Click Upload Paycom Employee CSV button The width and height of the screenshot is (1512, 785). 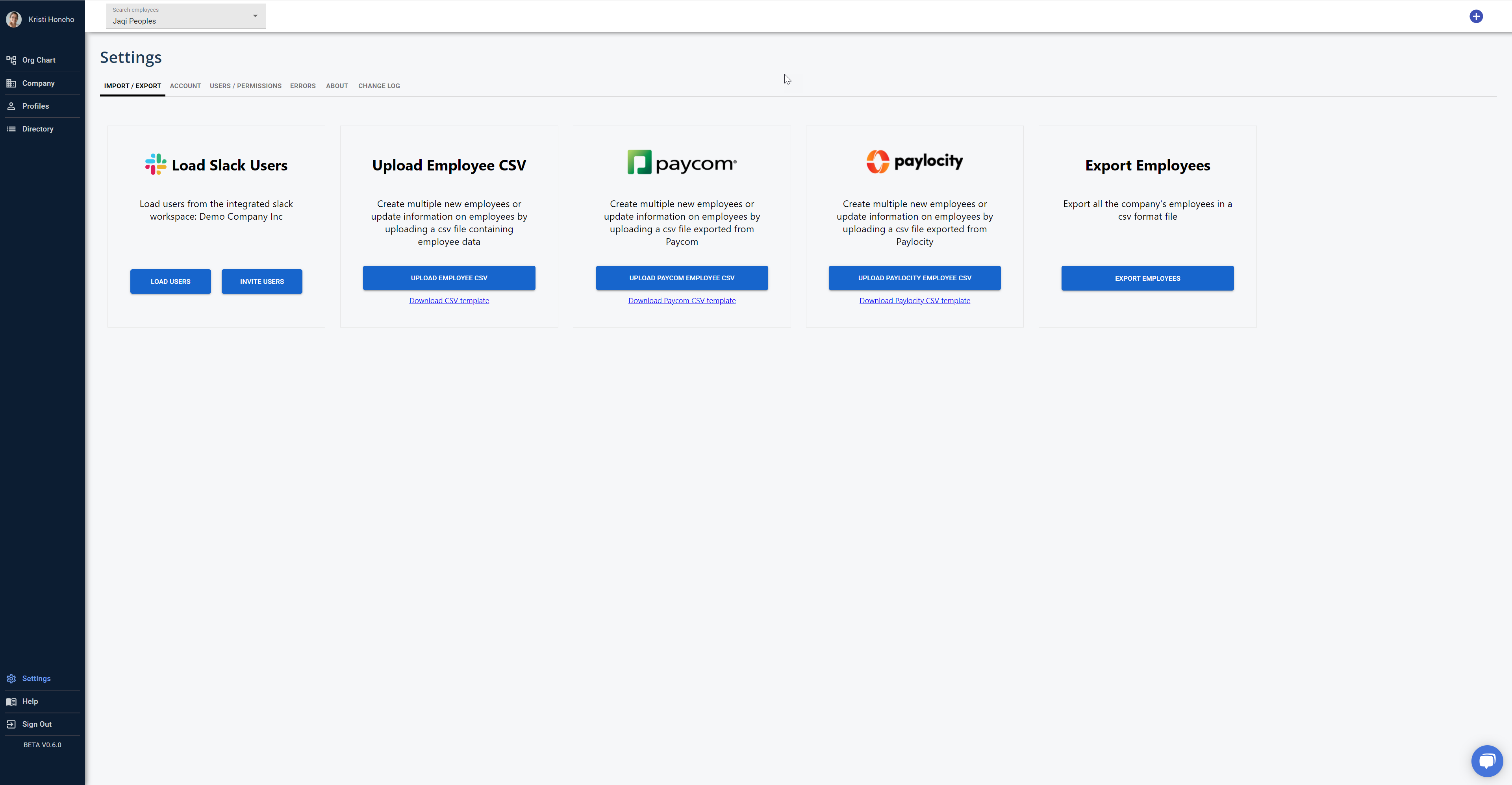[x=682, y=278]
